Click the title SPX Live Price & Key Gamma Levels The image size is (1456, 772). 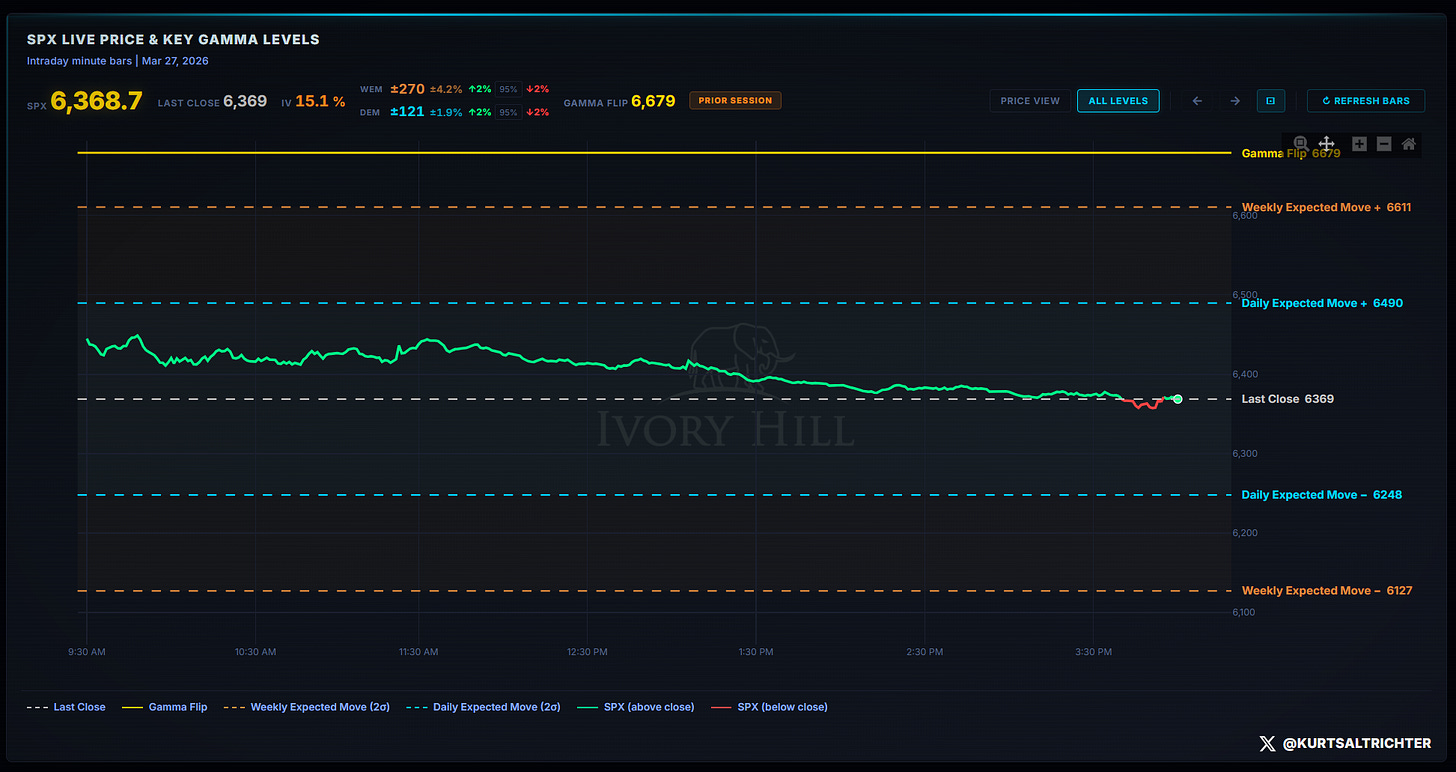pyautogui.click(x=173, y=40)
